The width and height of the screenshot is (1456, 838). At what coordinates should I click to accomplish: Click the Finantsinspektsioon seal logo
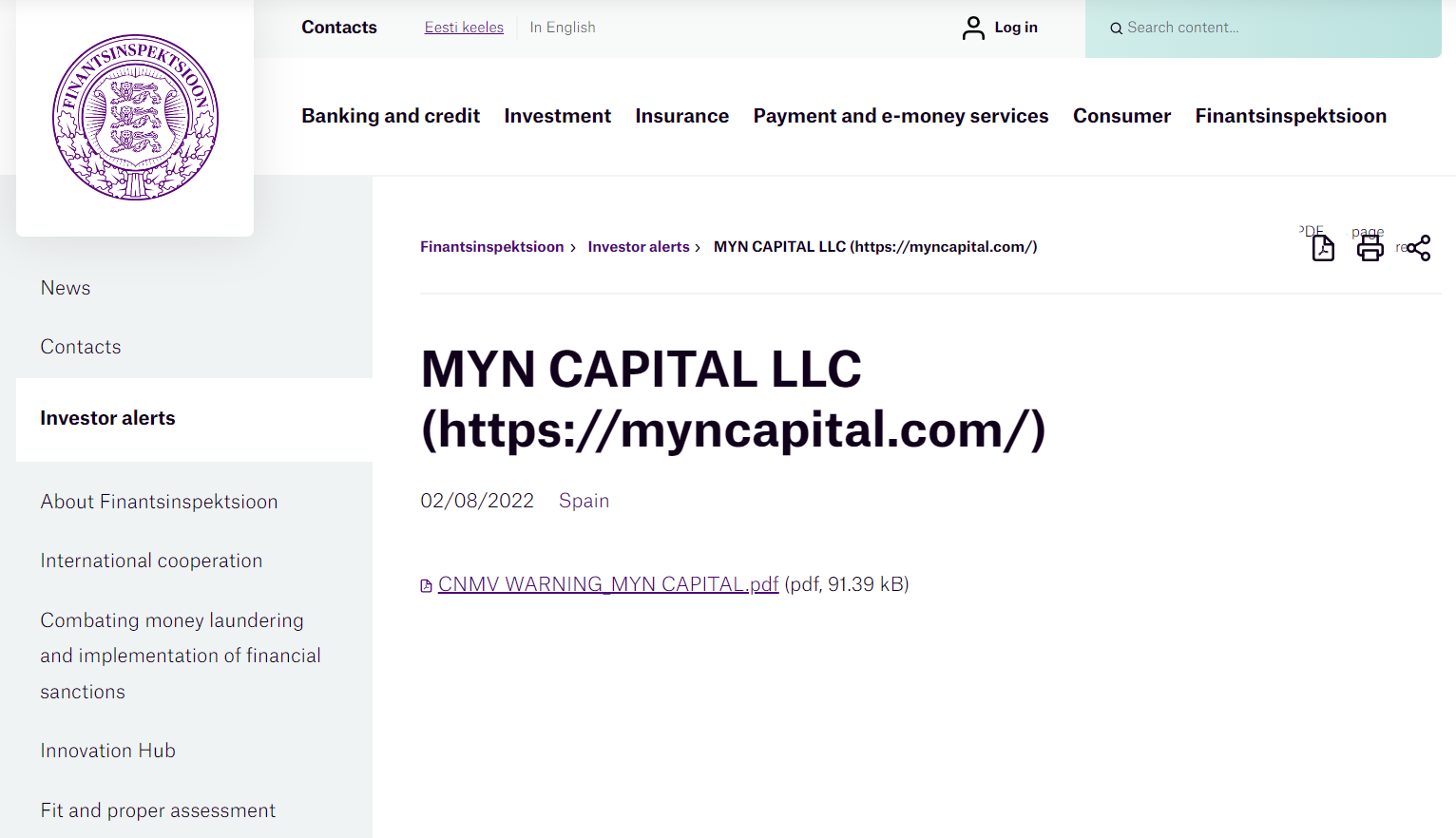coord(135,118)
